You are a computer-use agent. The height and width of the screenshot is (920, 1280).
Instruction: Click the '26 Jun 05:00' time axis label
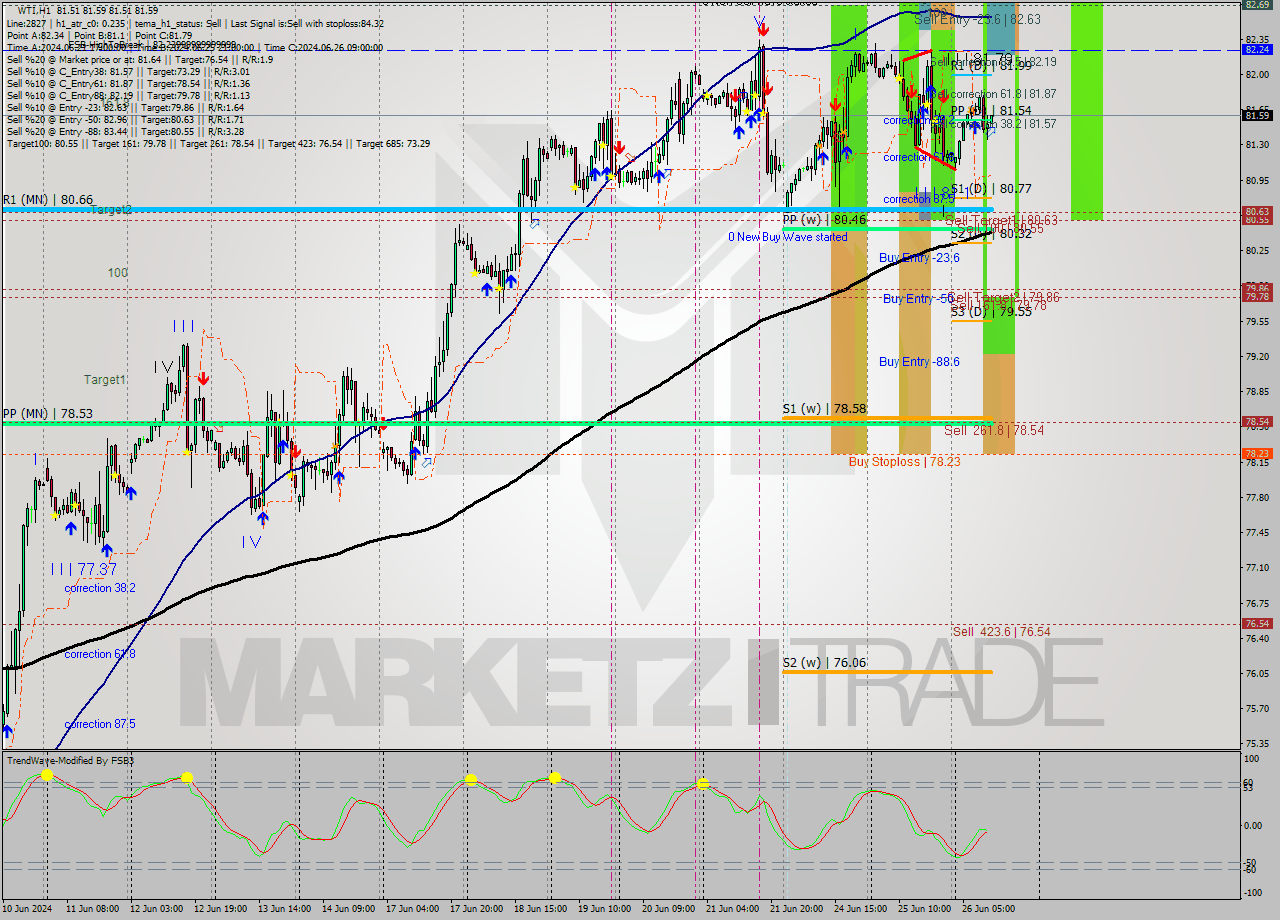pyautogui.click(x=989, y=909)
